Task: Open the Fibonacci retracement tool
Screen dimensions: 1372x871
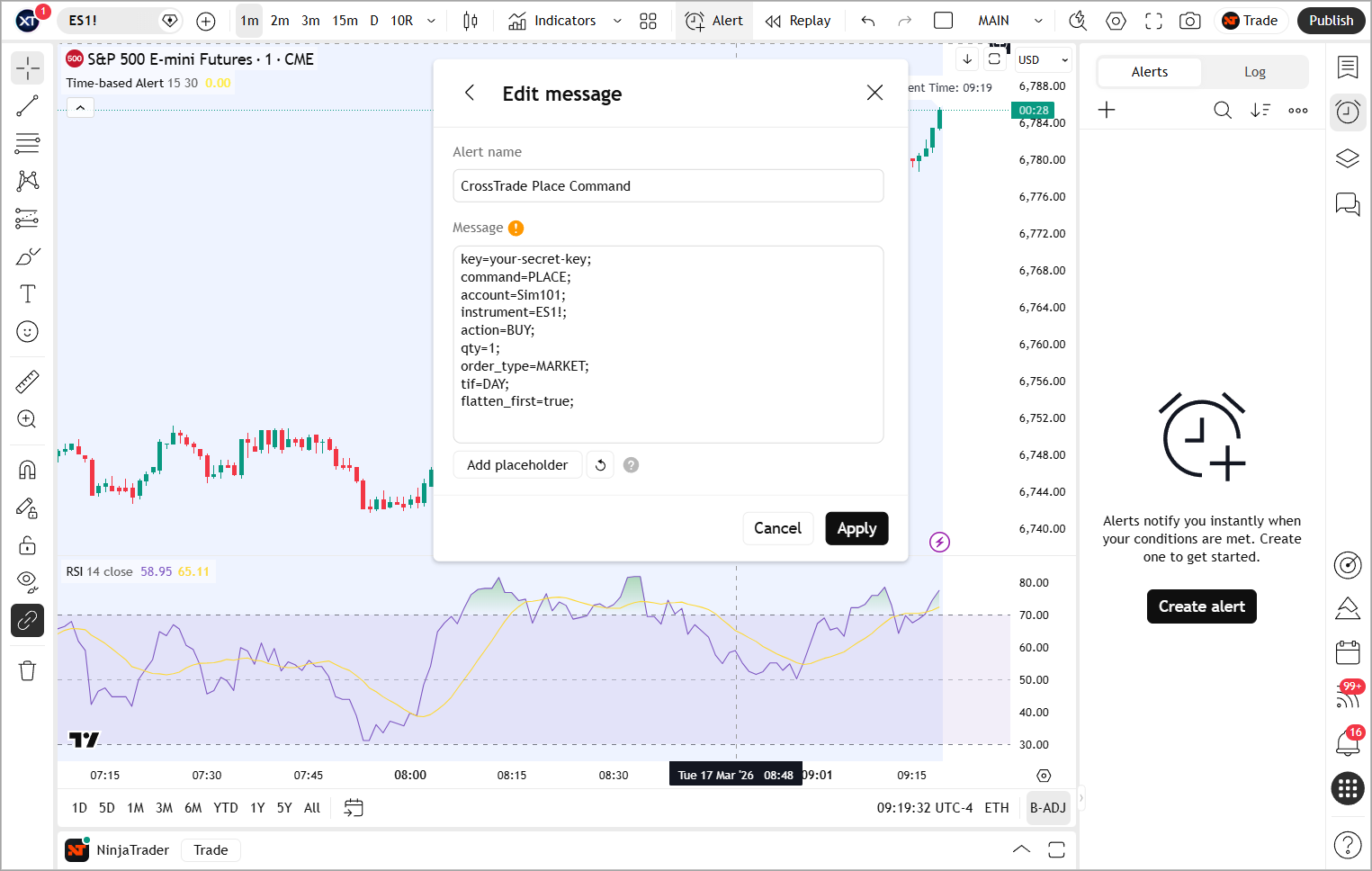Action: [28, 143]
